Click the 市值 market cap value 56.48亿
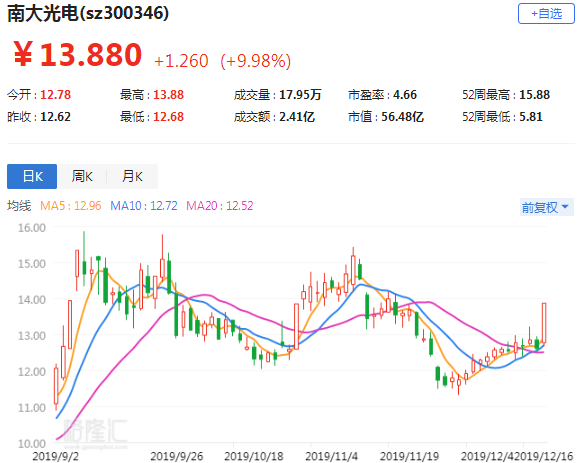The image size is (588, 463). (x=402, y=117)
